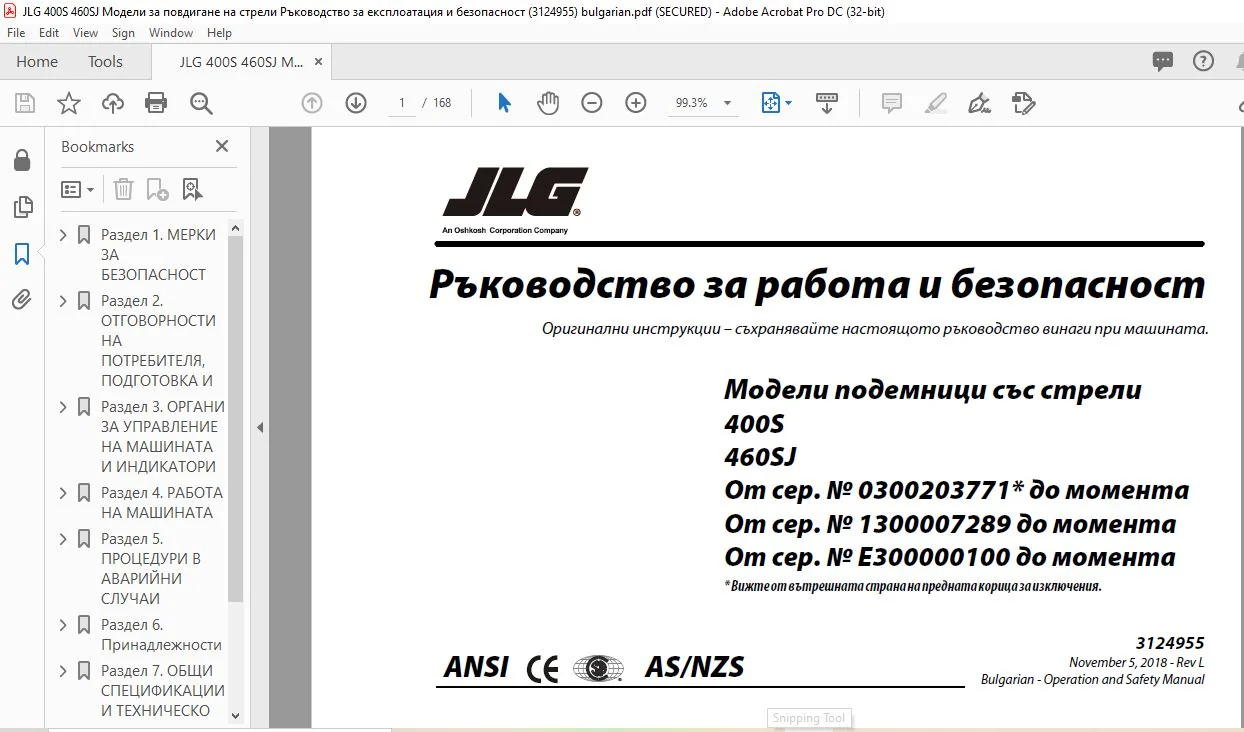This screenshot has width=1244, height=732.
Task: Open the find text magnifier icon
Action: [201, 103]
